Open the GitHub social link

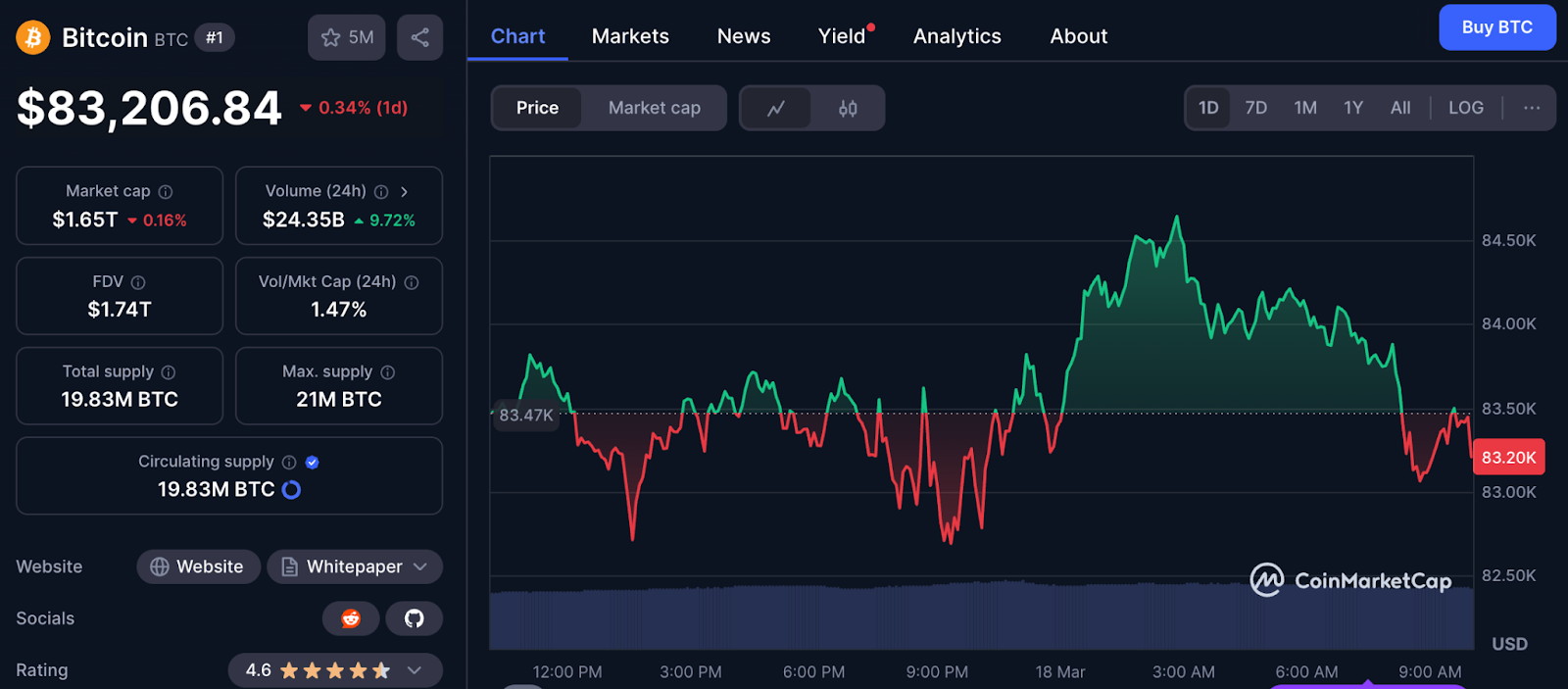coord(414,618)
